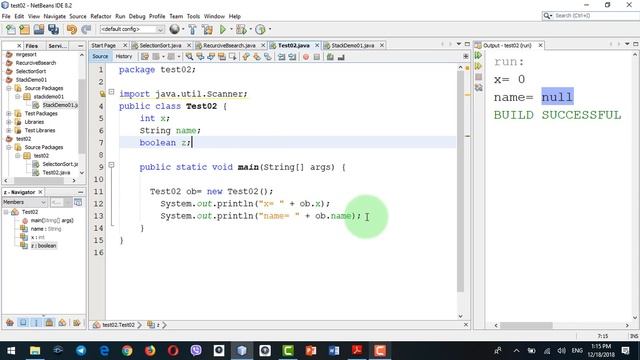Viewport: 640px width, 360px height.
Task: Select the 'z : boolean' field in Navigator
Action: [44, 246]
